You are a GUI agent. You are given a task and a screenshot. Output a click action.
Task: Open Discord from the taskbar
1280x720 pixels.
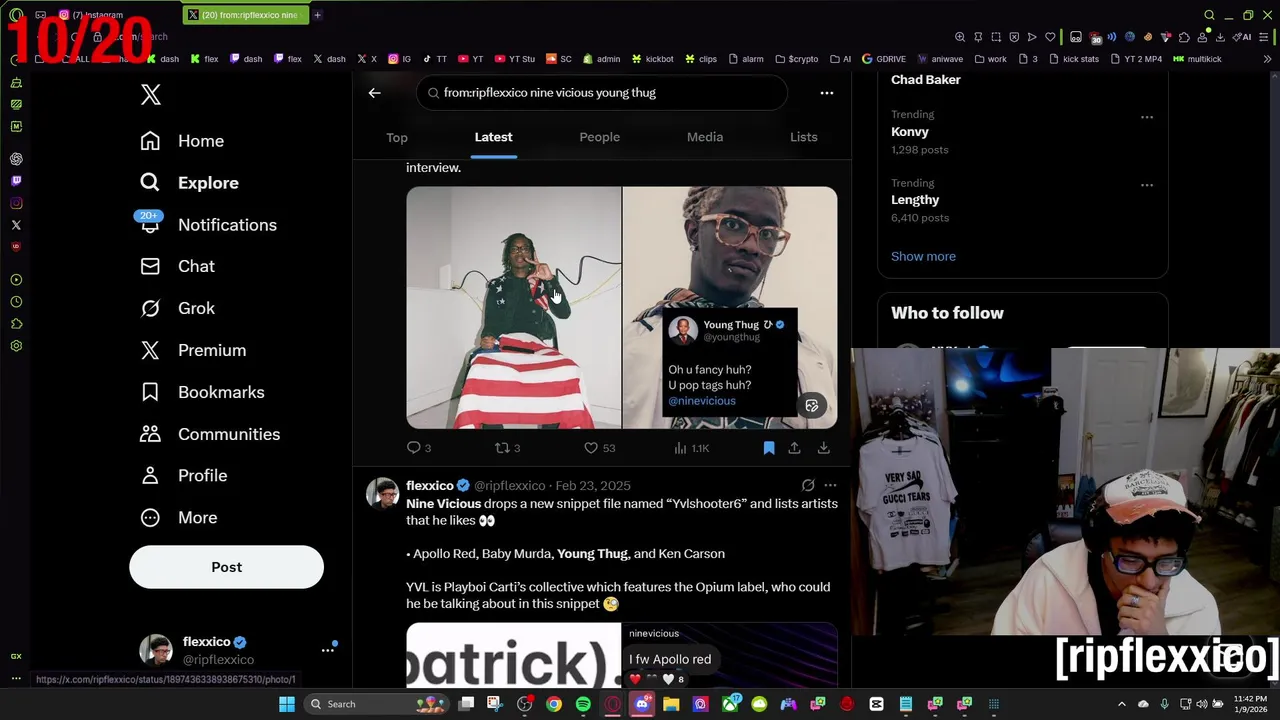click(x=642, y=704)
